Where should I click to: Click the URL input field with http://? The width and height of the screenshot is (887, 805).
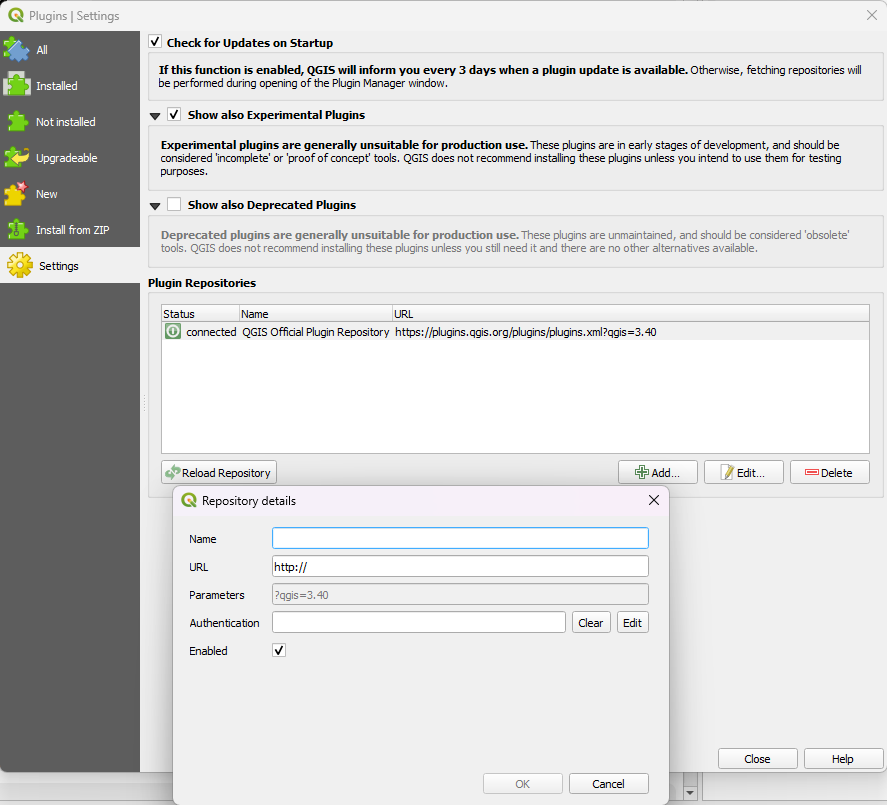460,566
